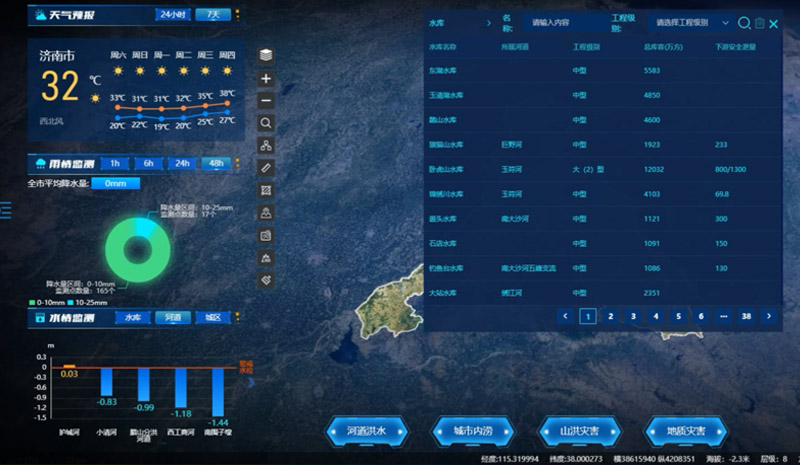Screen dimensions: 800x465
Task: Switch weather forecast to 7天
Action: 212,15
